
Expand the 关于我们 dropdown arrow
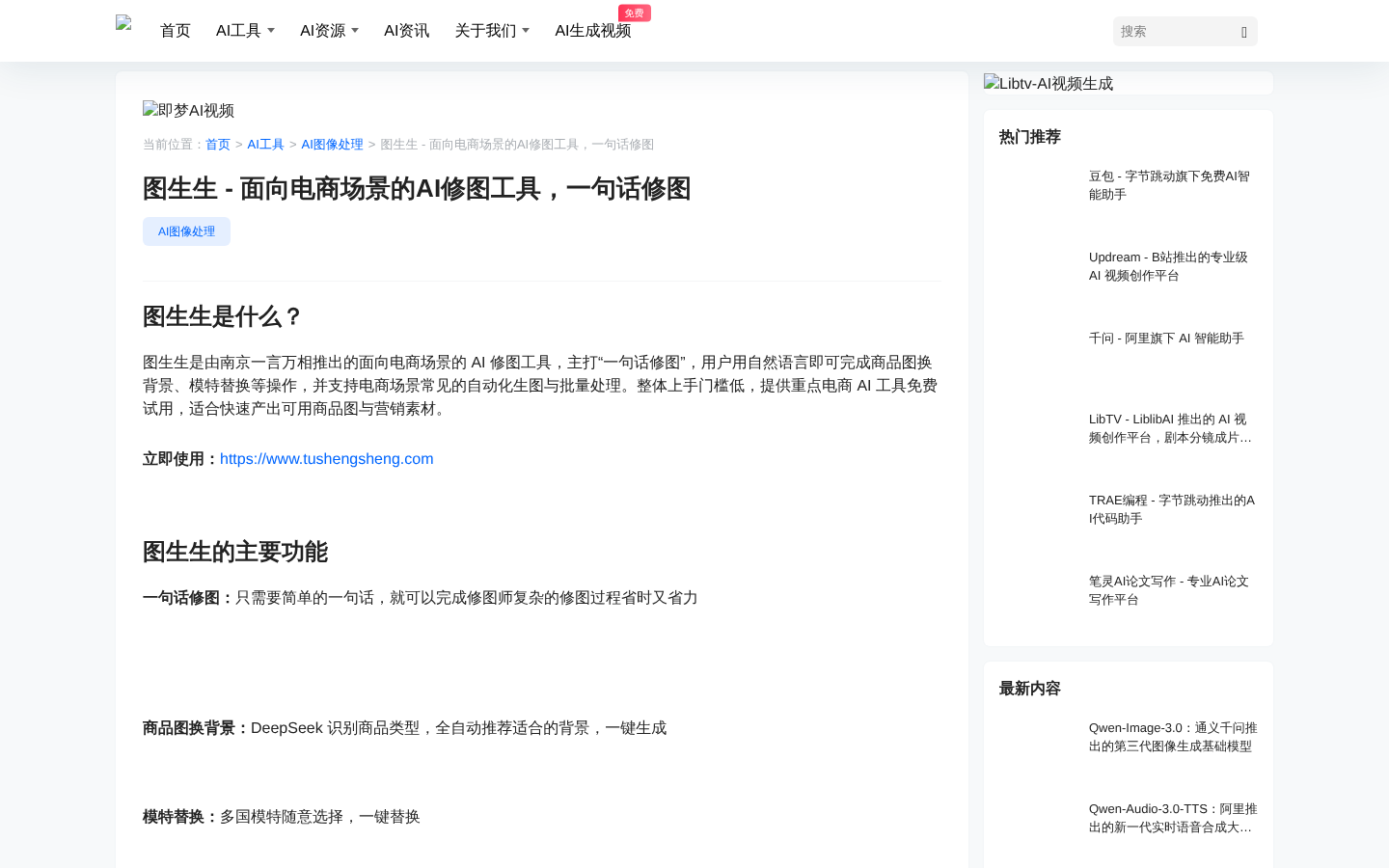click(526, 31)
